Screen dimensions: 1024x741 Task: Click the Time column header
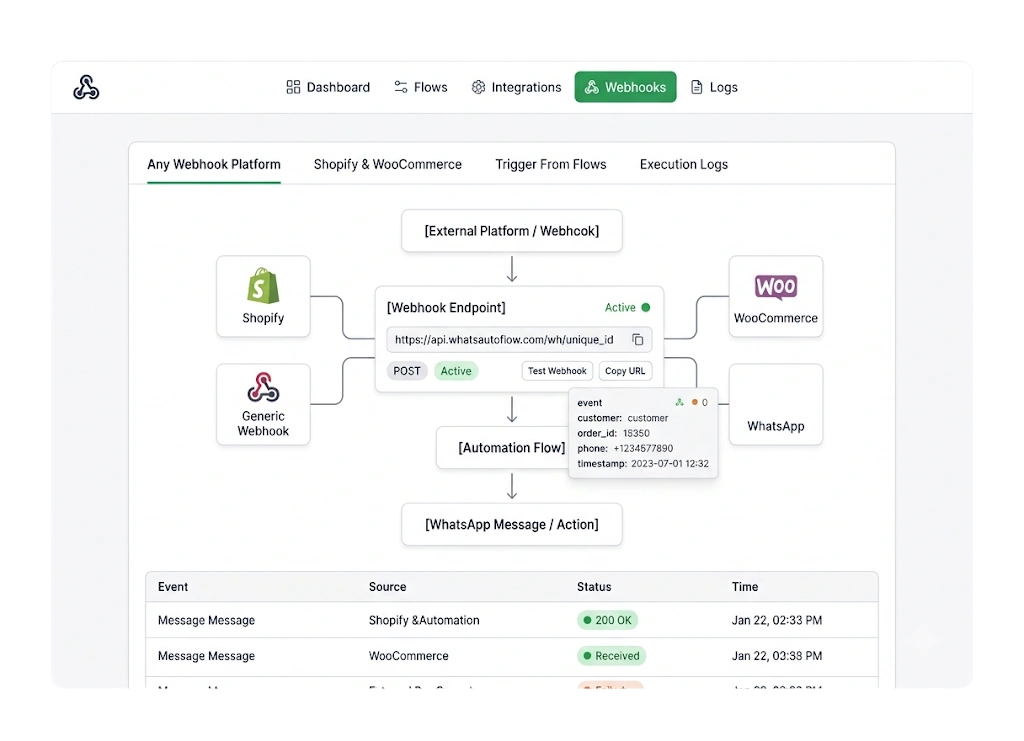[744, 587]
